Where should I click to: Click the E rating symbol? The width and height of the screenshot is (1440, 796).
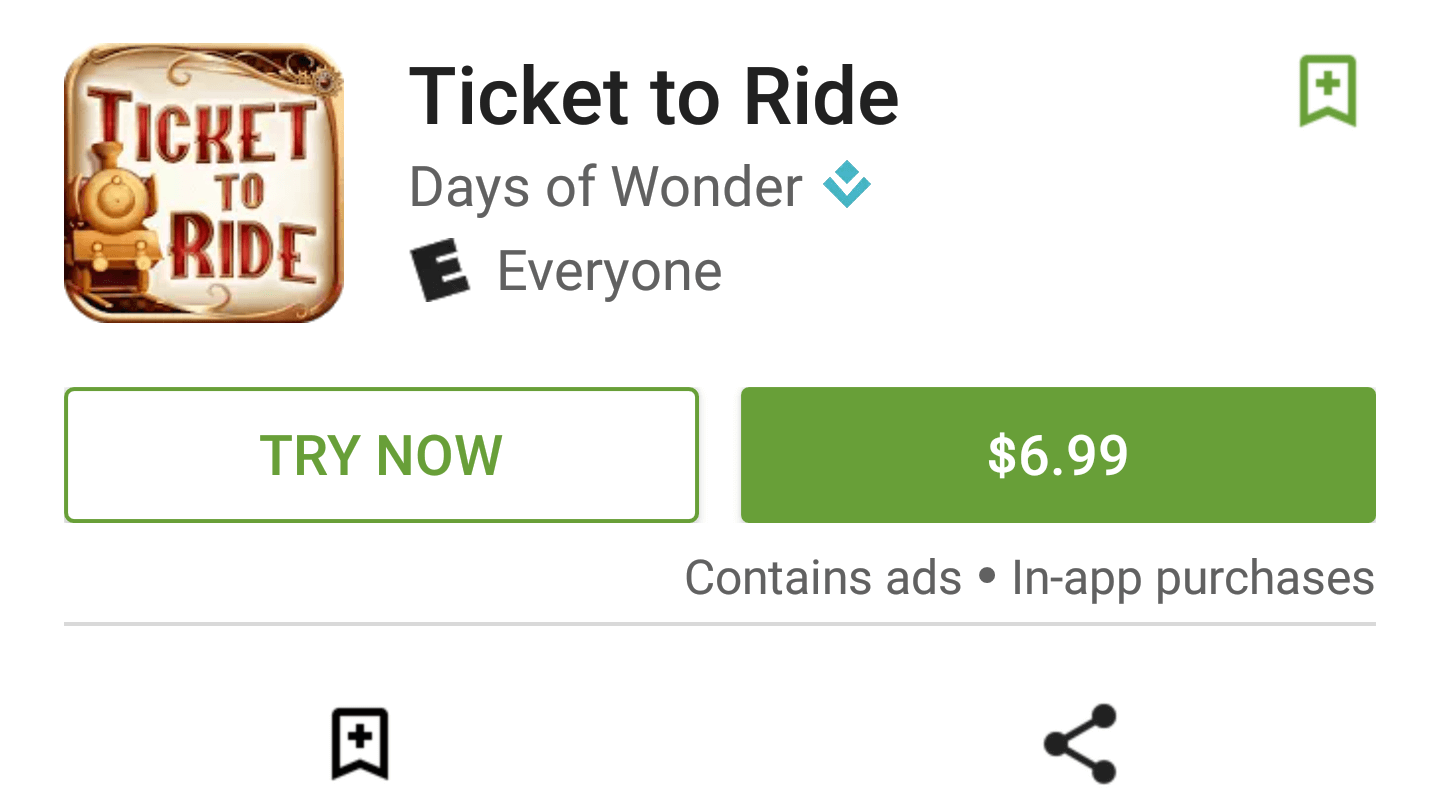click(x=441, y=269)
